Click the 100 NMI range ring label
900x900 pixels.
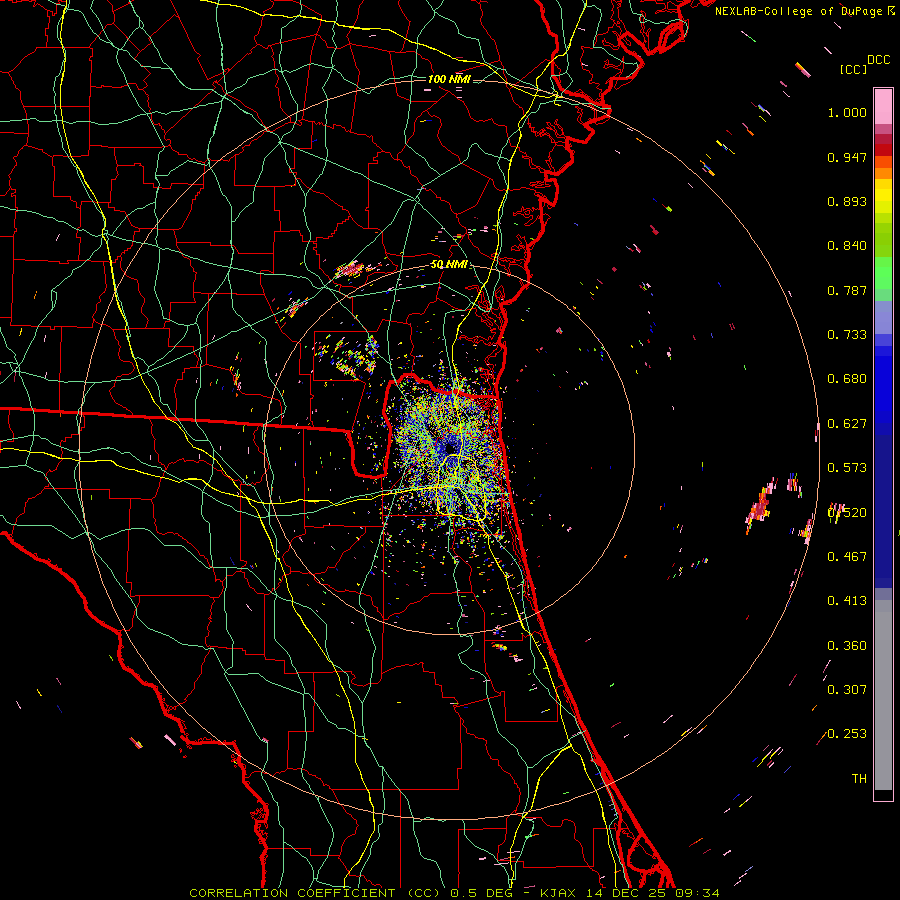449,79
